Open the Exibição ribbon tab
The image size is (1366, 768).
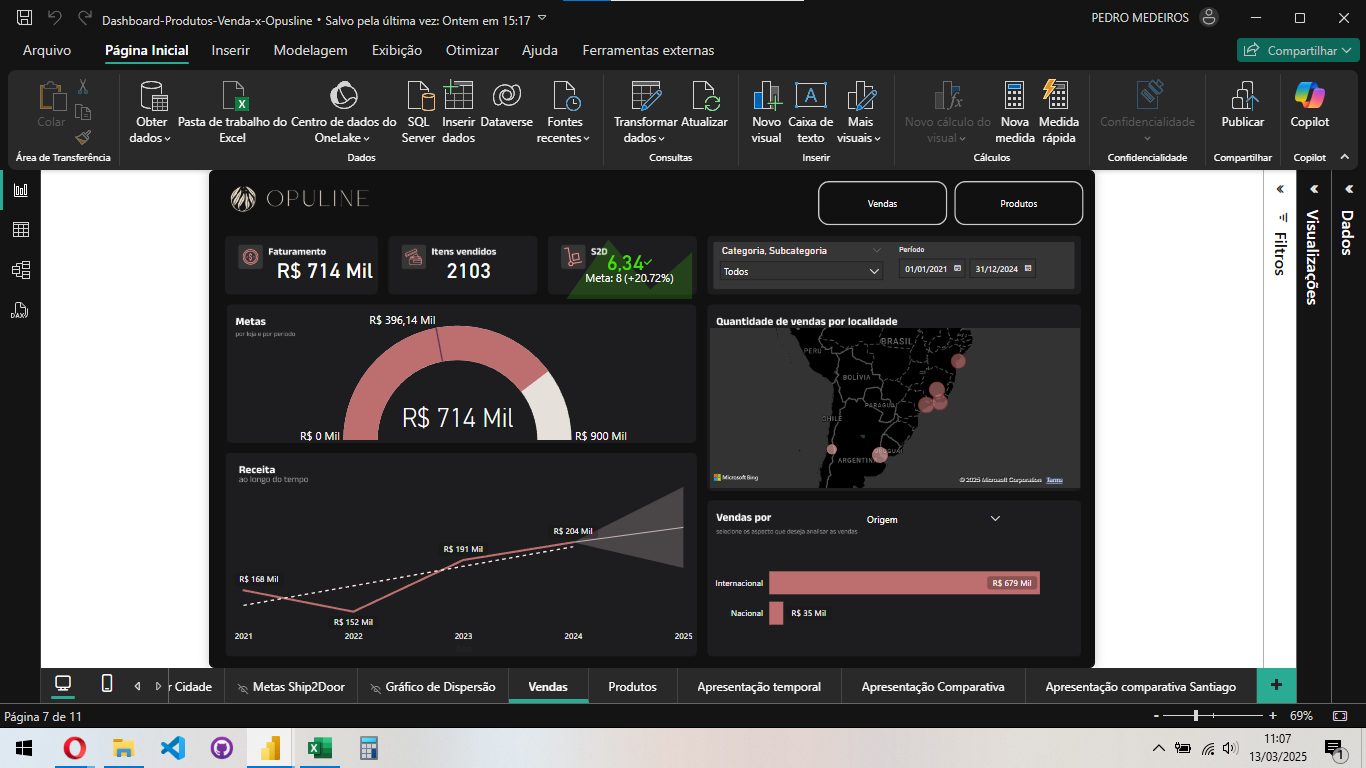pos(397,50)
